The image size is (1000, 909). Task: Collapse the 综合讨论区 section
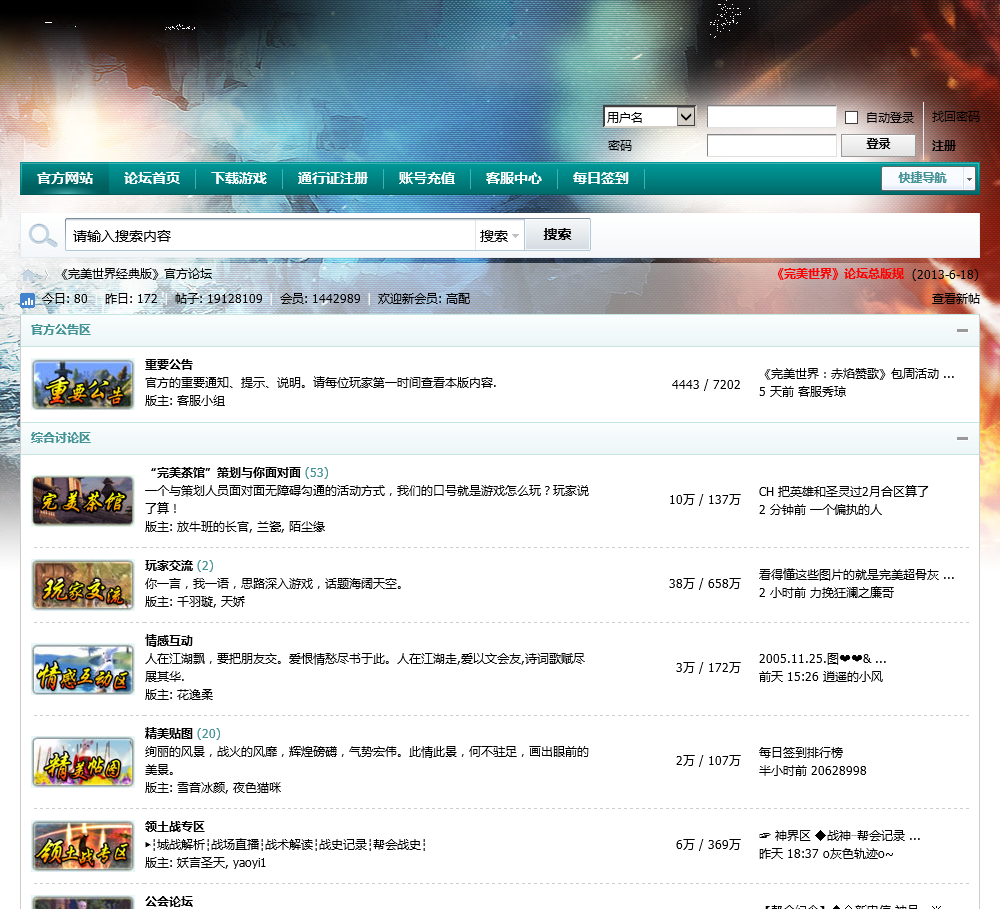tap(962, 438)
